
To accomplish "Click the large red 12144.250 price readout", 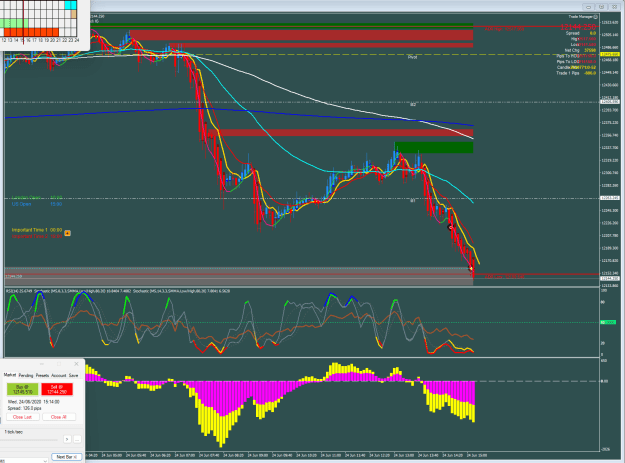I will pyautogui.click(x=578, y=27).
